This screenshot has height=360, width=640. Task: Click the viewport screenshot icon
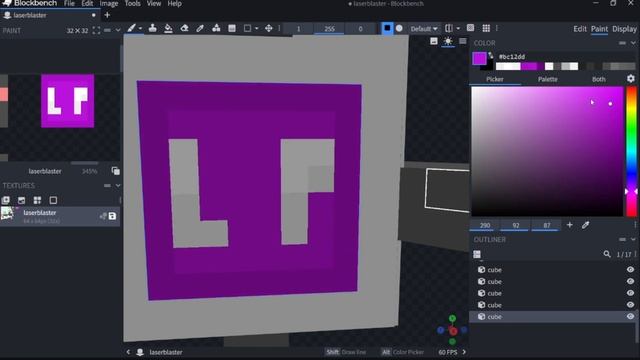433,41
